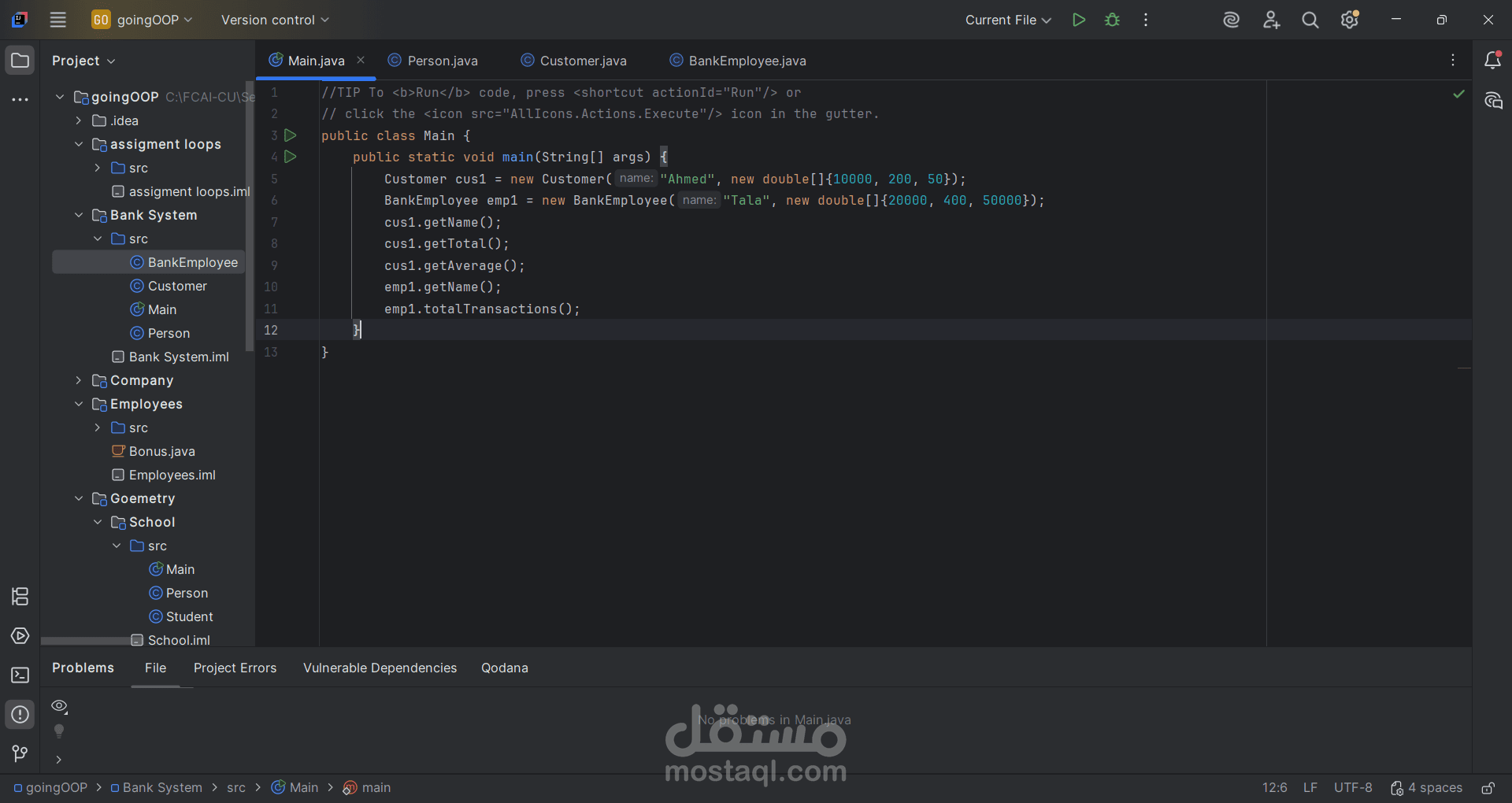The width and height of the screenshot is (1512, 803).
Task: Collapse the Goemetry module
Action: pyautogui.click(x=79, y=498)
